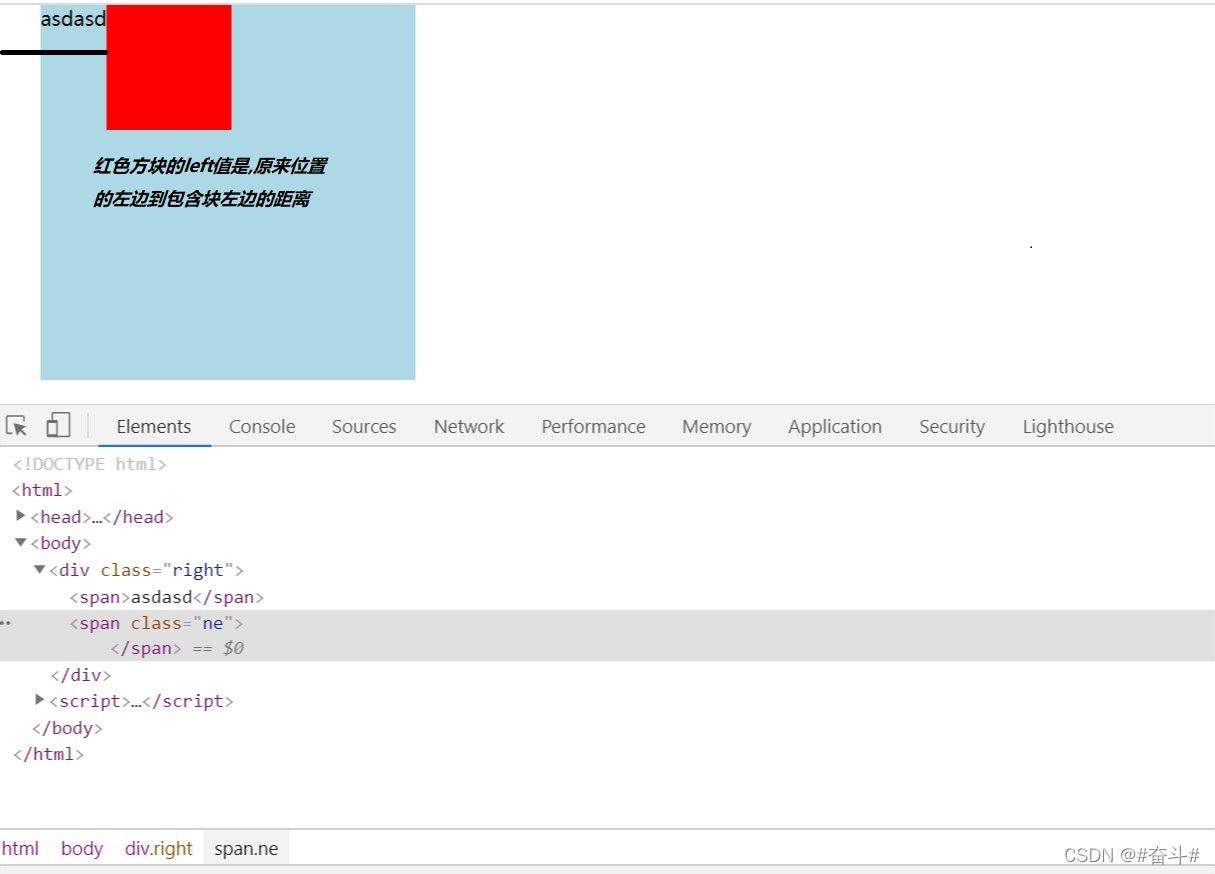Select the span asdasd element row
The width and height of the screenshot is (1215, 874).
pyautogui.click(x=166, y=597)
